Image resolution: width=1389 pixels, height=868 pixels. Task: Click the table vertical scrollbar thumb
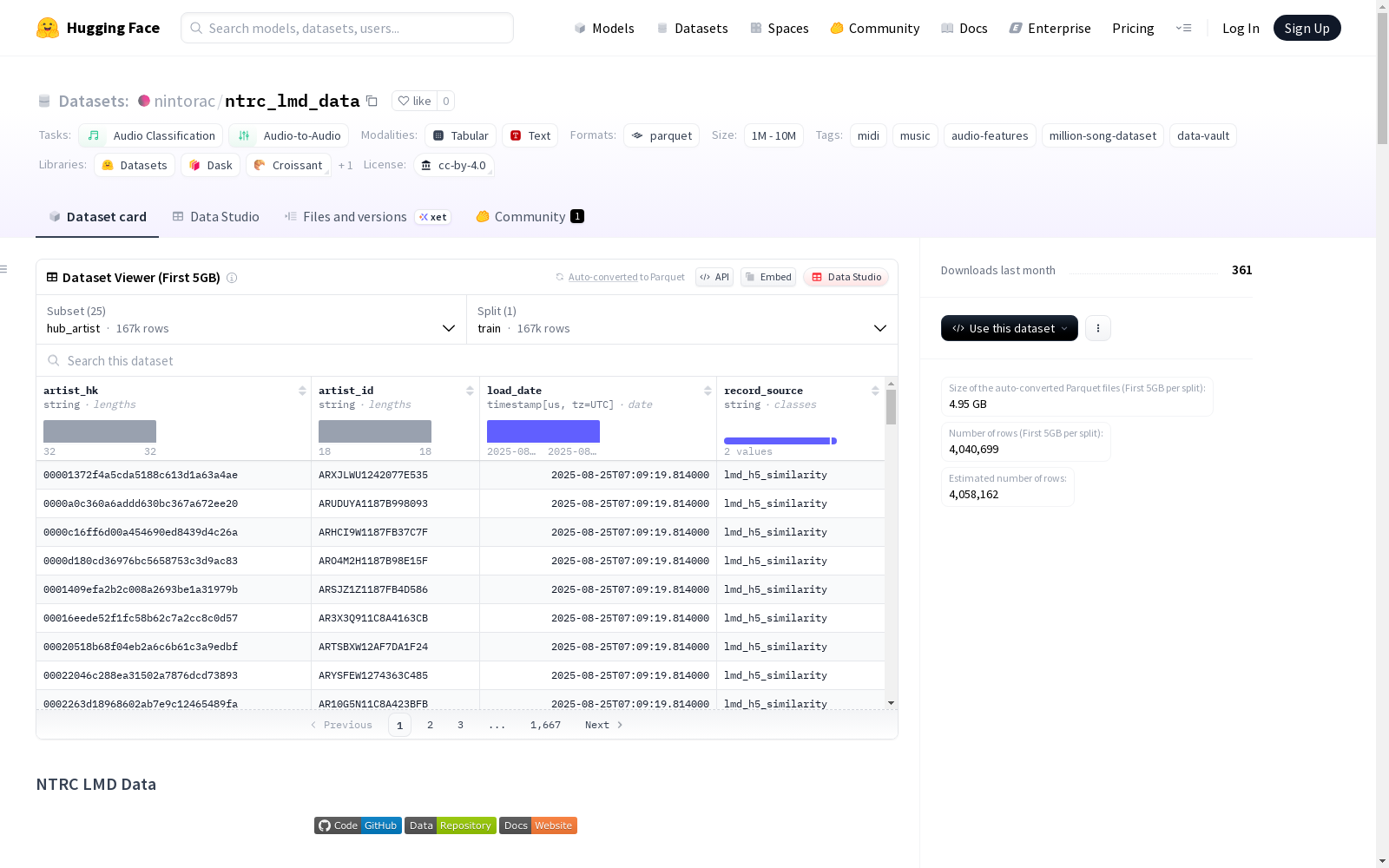point(891,406)
